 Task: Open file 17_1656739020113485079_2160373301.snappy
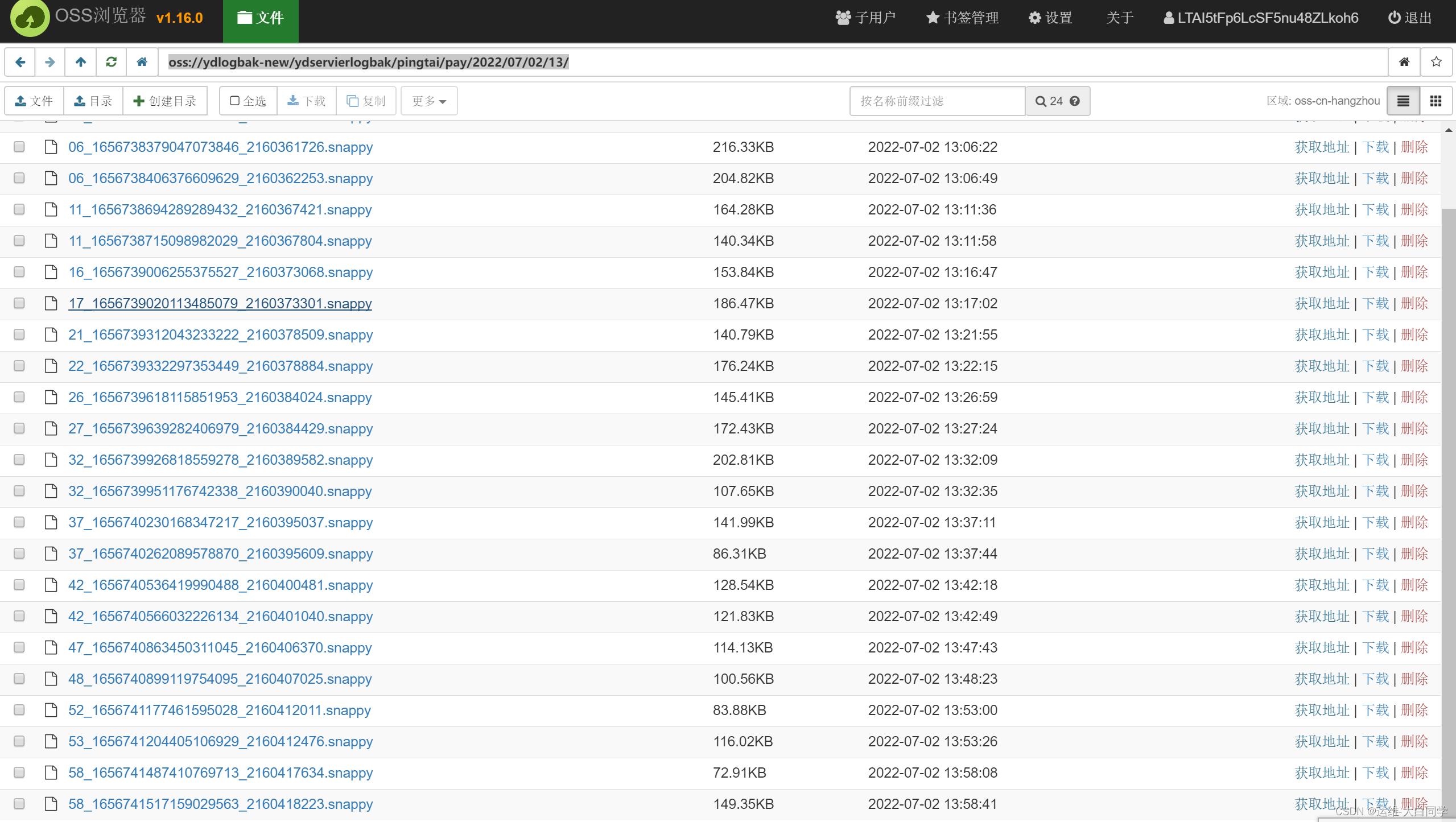pyautogui.click(x=220, y=303)
